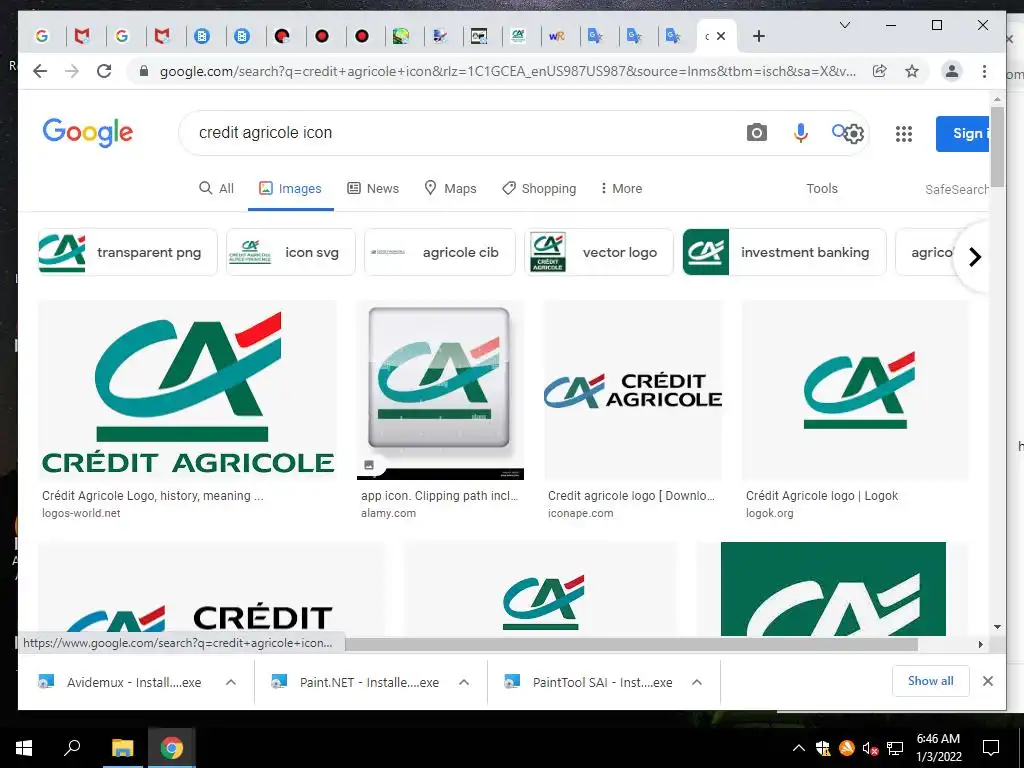1024x768 pixels.
Task: Open File Explorer from the taskbar
Action: click(122, 748)
